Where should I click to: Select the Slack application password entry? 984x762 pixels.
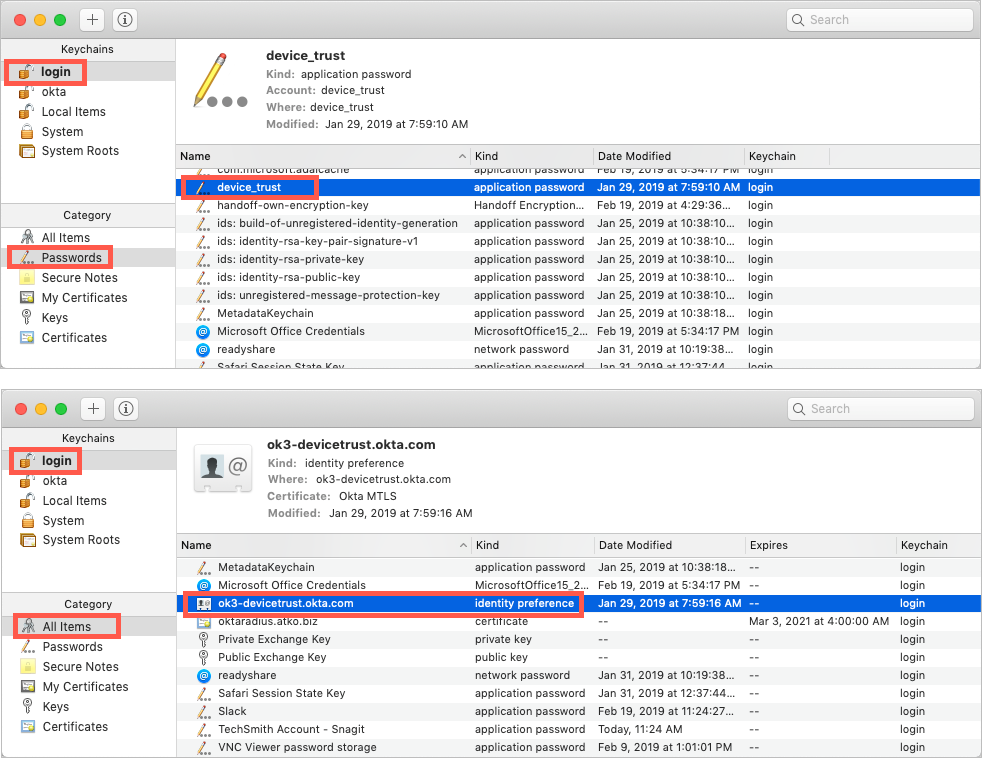click(x=232, y=711)
